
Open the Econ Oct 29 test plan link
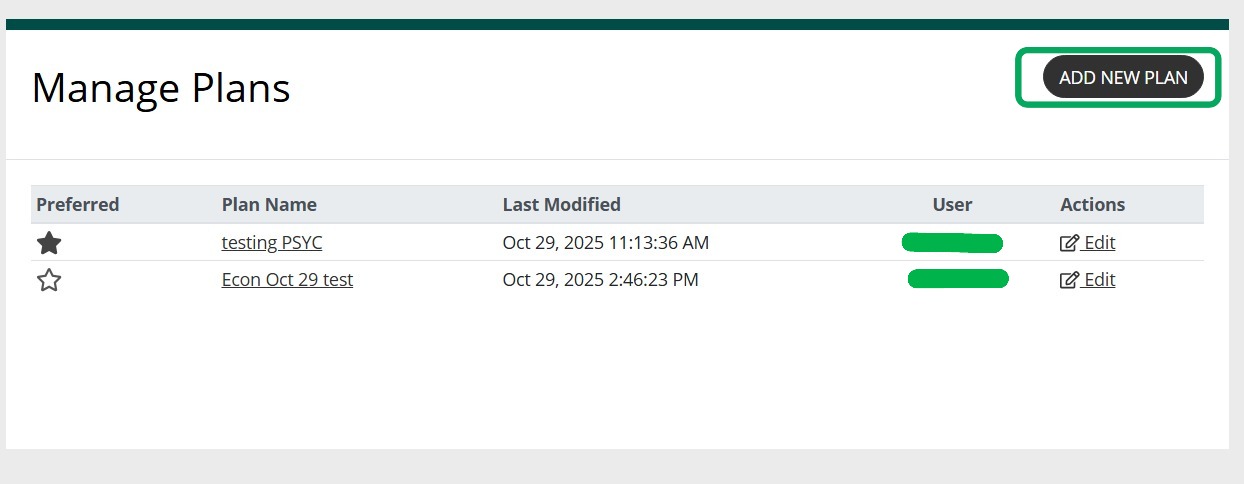pos(287,280)
